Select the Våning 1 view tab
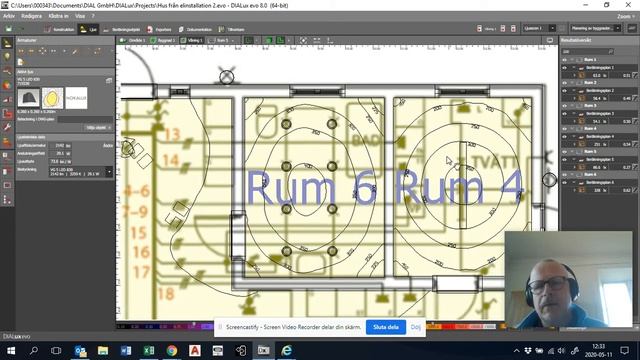 click(192, 40)
